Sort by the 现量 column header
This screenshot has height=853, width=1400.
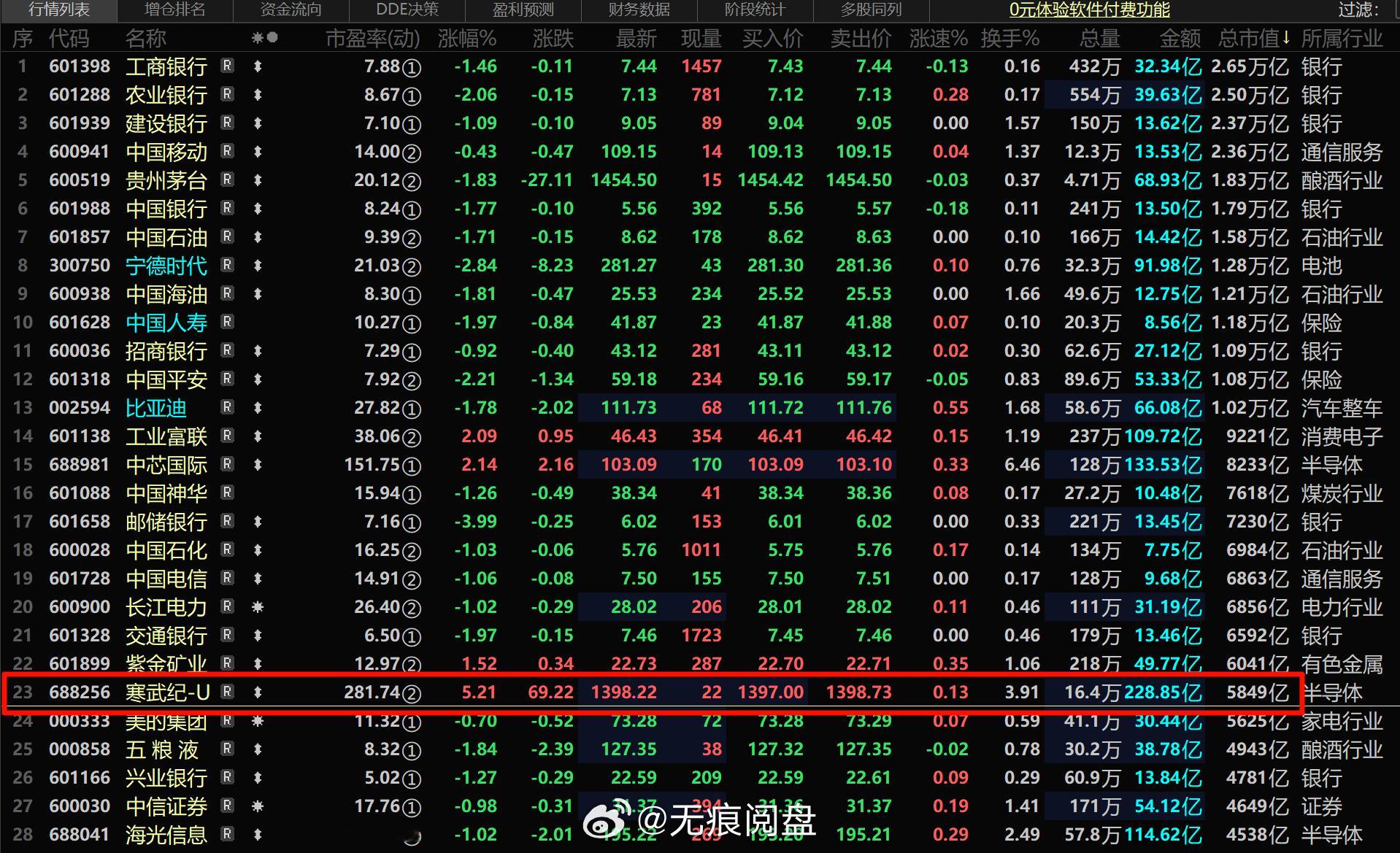tap(701, 38)
